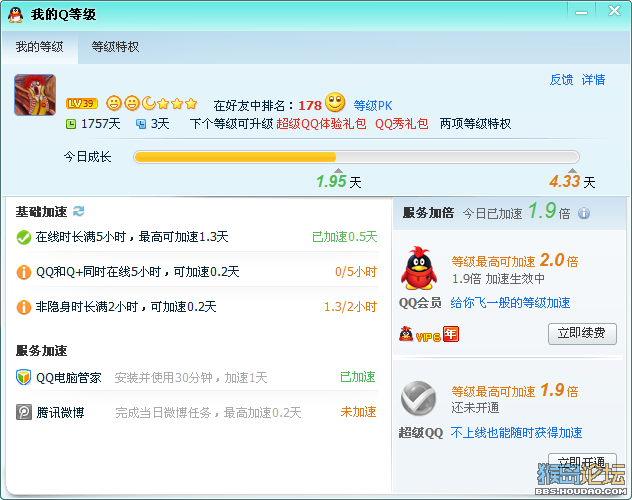Click the blue clock icon beside 3天
The image size is (632, 500).
[141, 124]
